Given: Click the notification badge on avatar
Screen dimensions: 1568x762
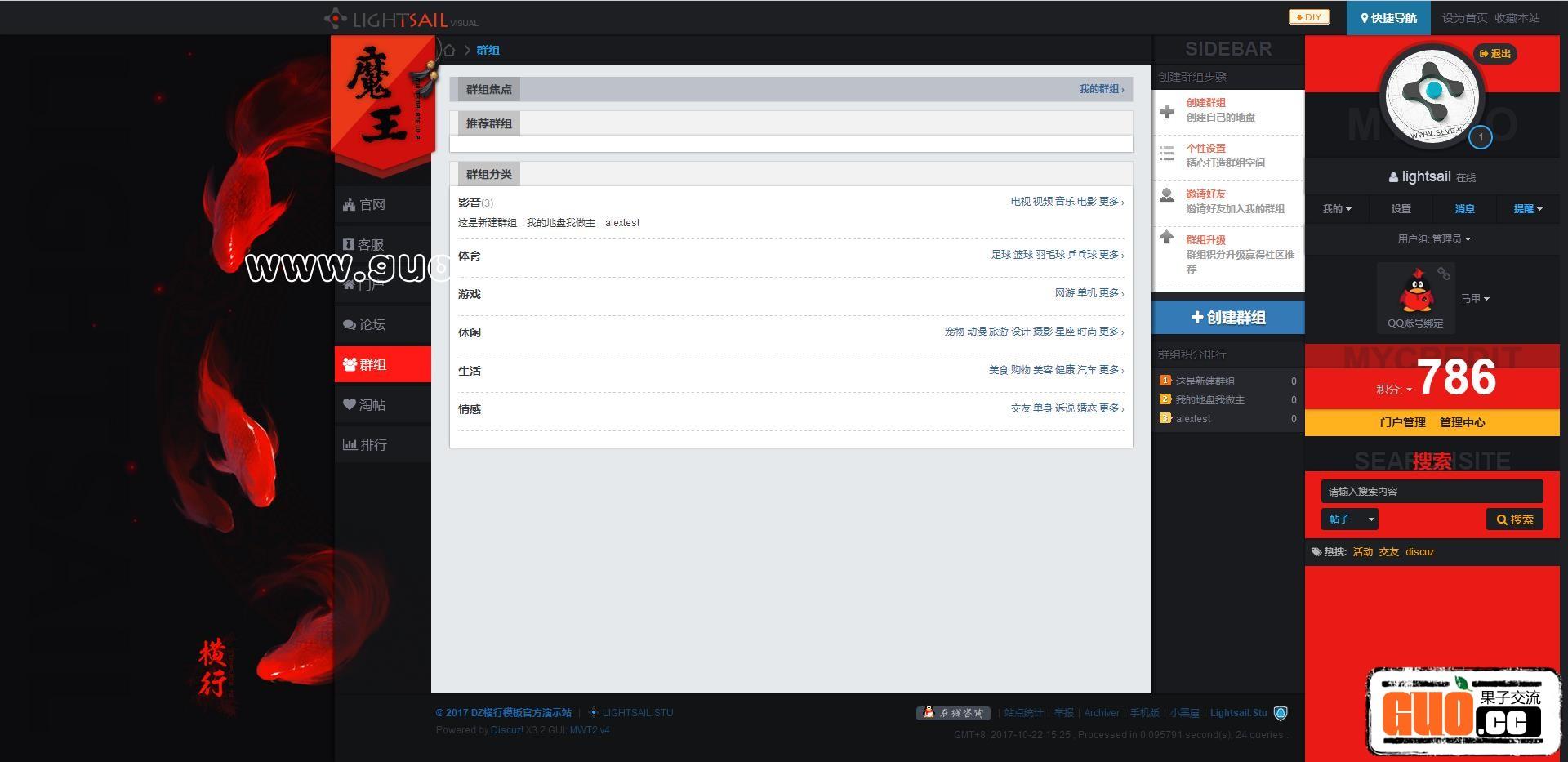Looking at the screenshot, I should tap(1480, 137).
